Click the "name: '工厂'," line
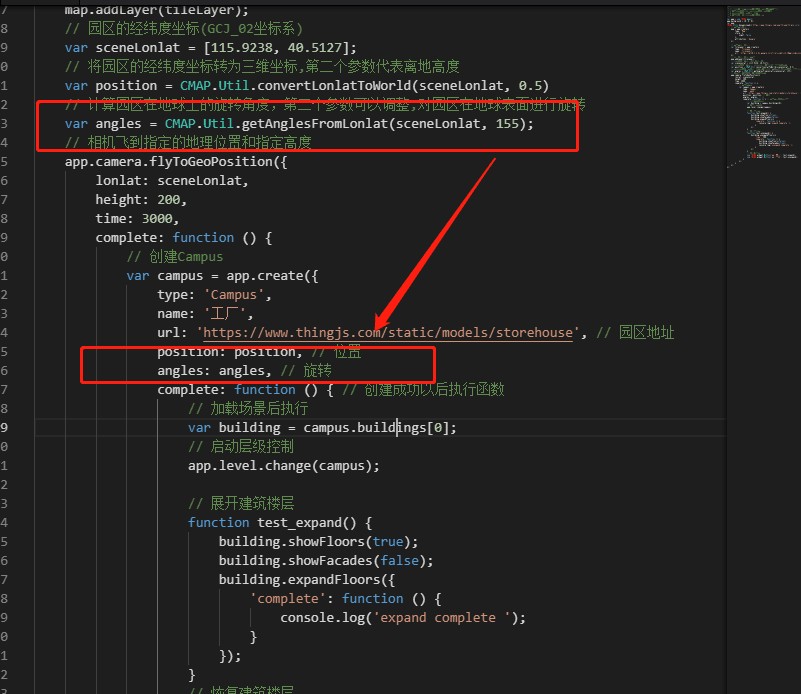Image resolution: width=801 pixels, height=694 pixels. click(205, 314)
